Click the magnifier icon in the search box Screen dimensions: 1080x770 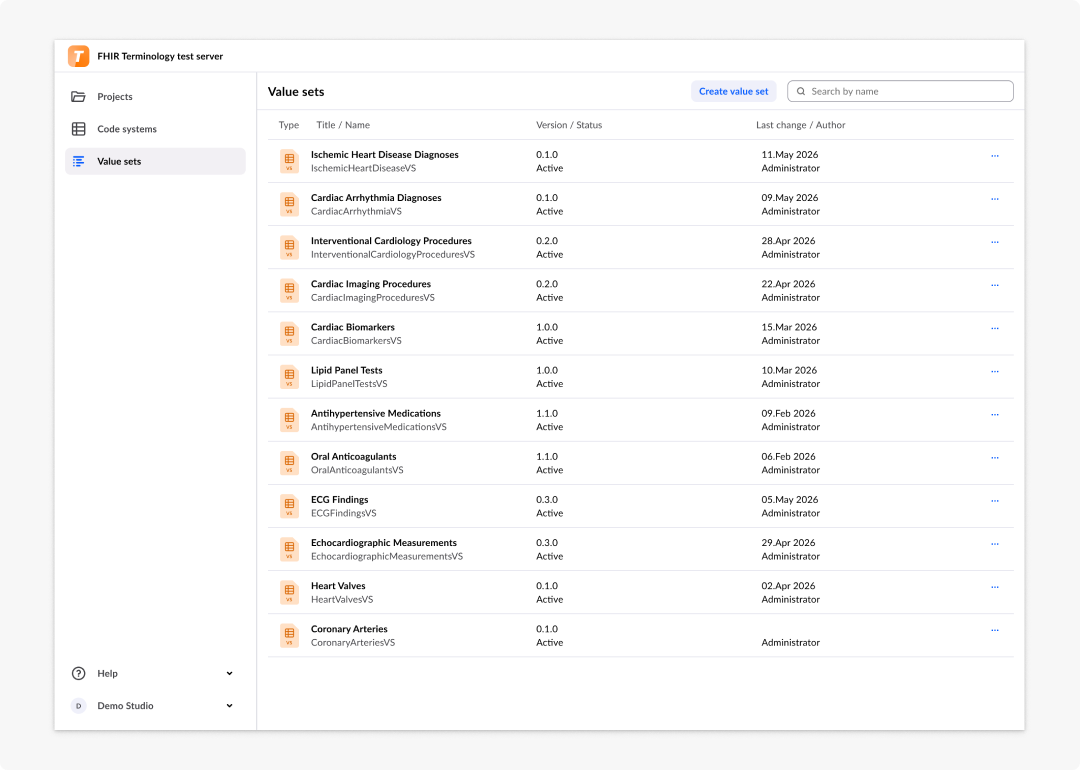click(801, 91)
